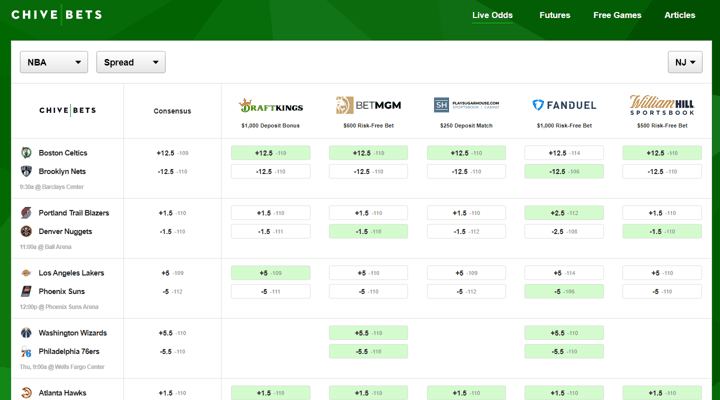
Task: Select DraftKings Nets -12.5 odds
Action: [x=270, y=171]
